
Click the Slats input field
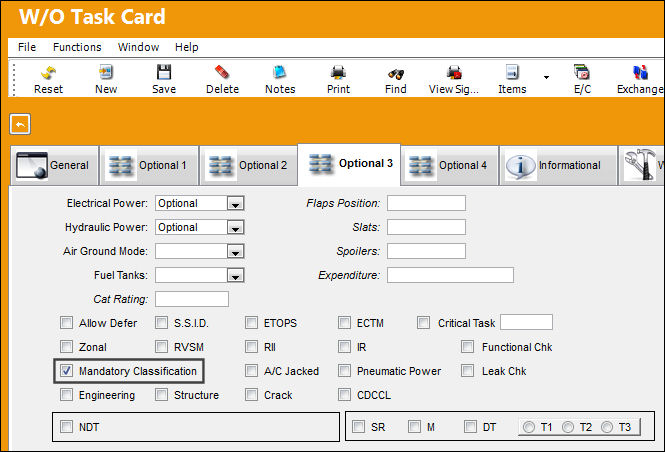point(426,227)
